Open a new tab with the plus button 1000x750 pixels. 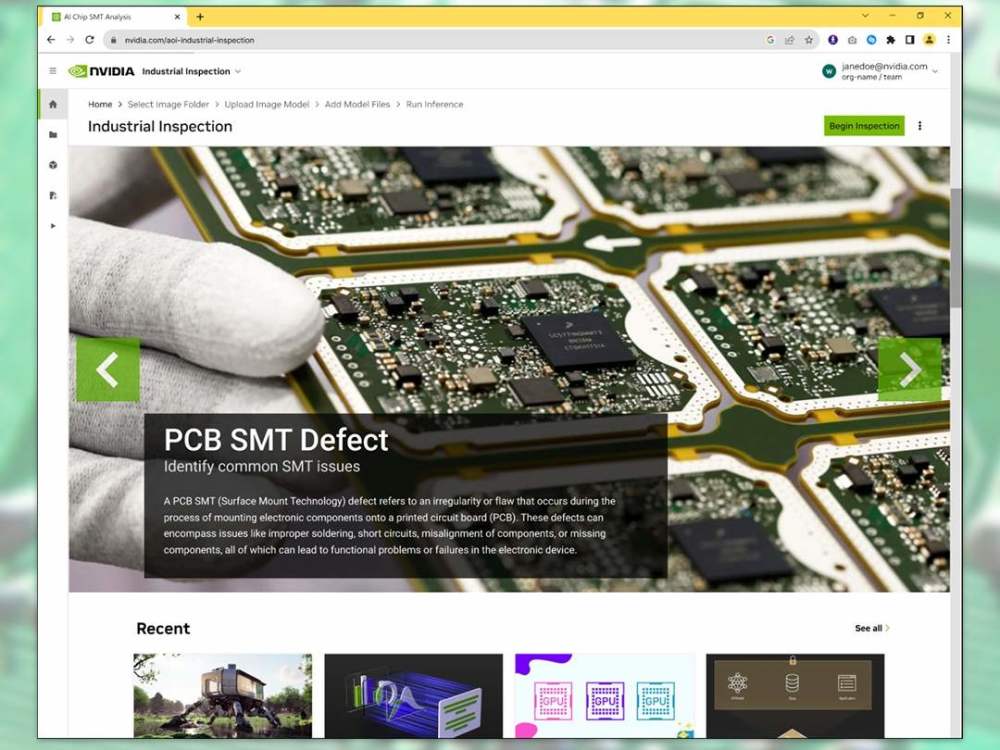click(x=200, y=17)
